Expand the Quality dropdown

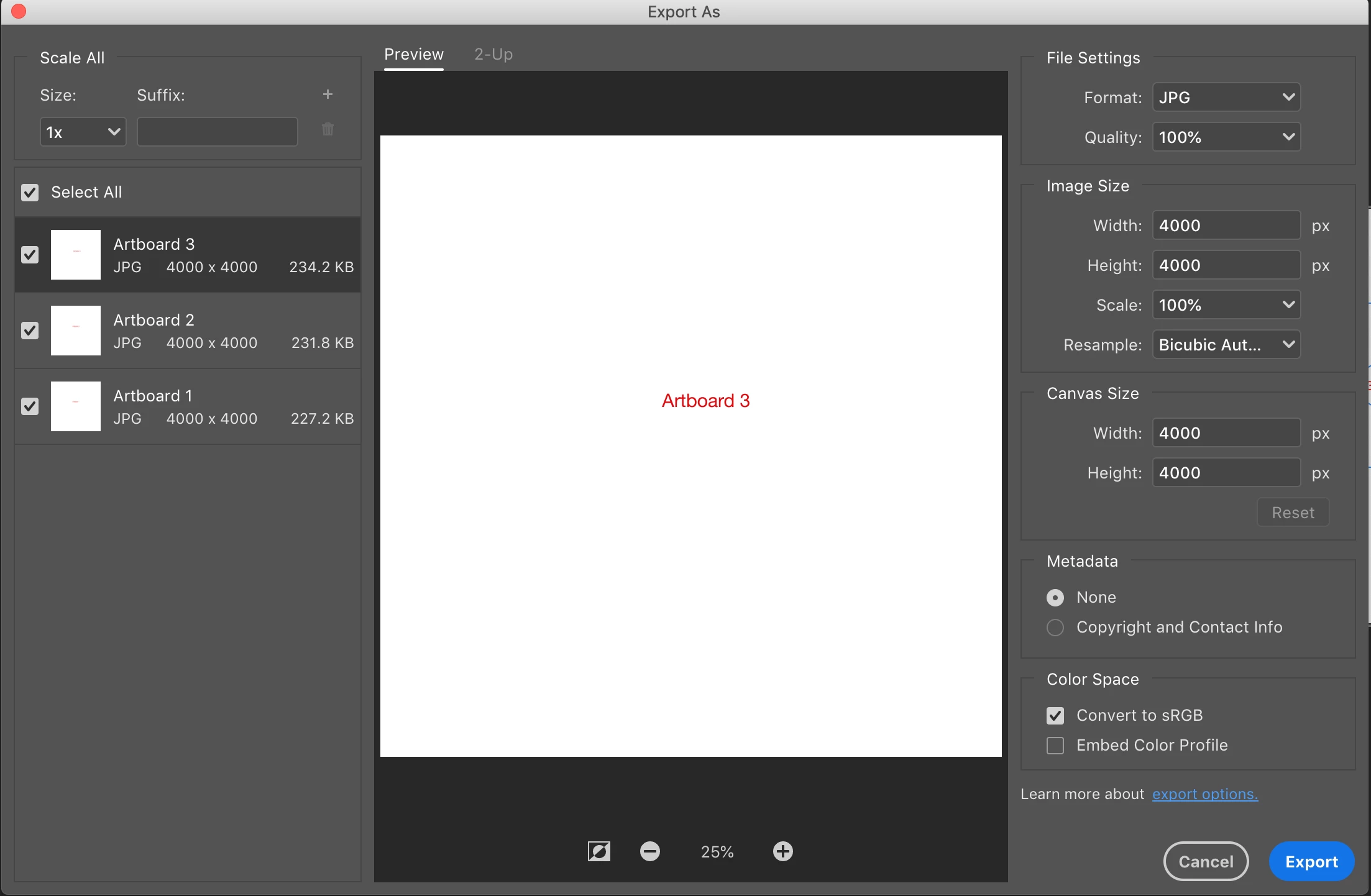coord(1226,137)
